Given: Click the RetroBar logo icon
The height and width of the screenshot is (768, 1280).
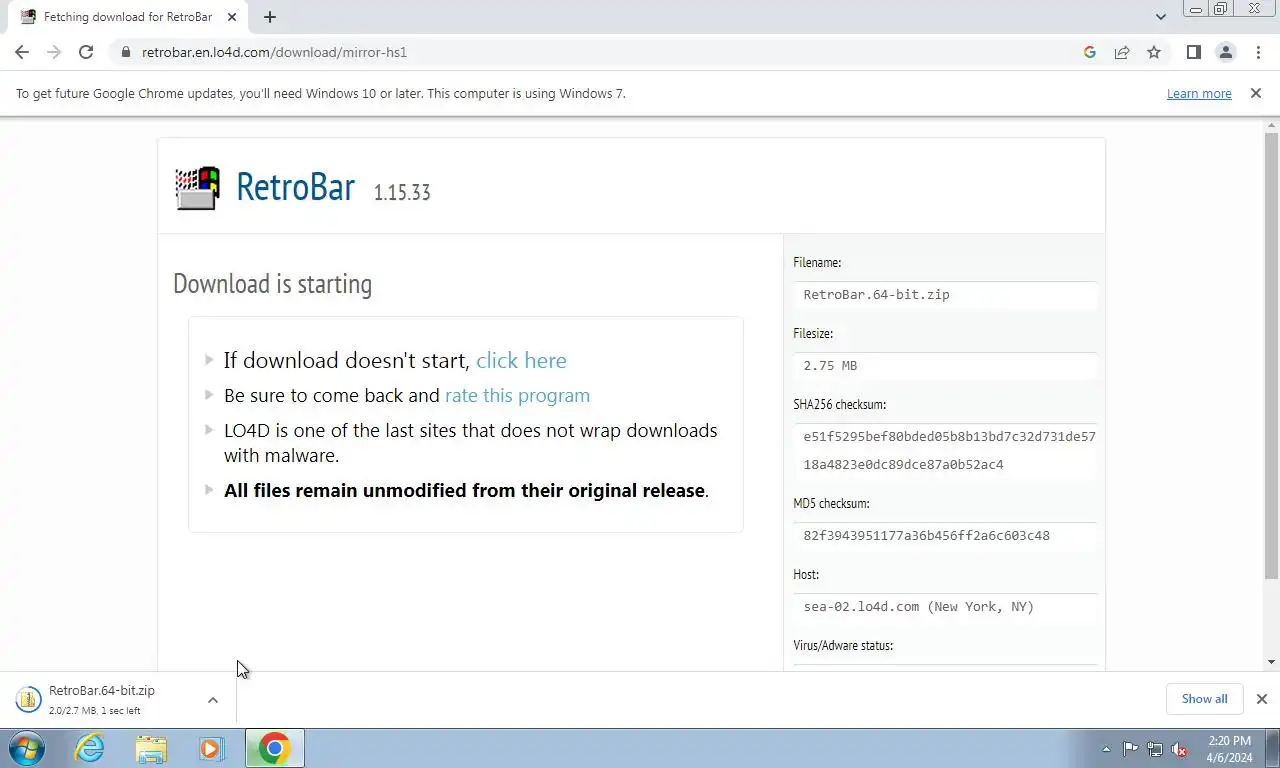Looking at the screenshot, I should [197, 187].
